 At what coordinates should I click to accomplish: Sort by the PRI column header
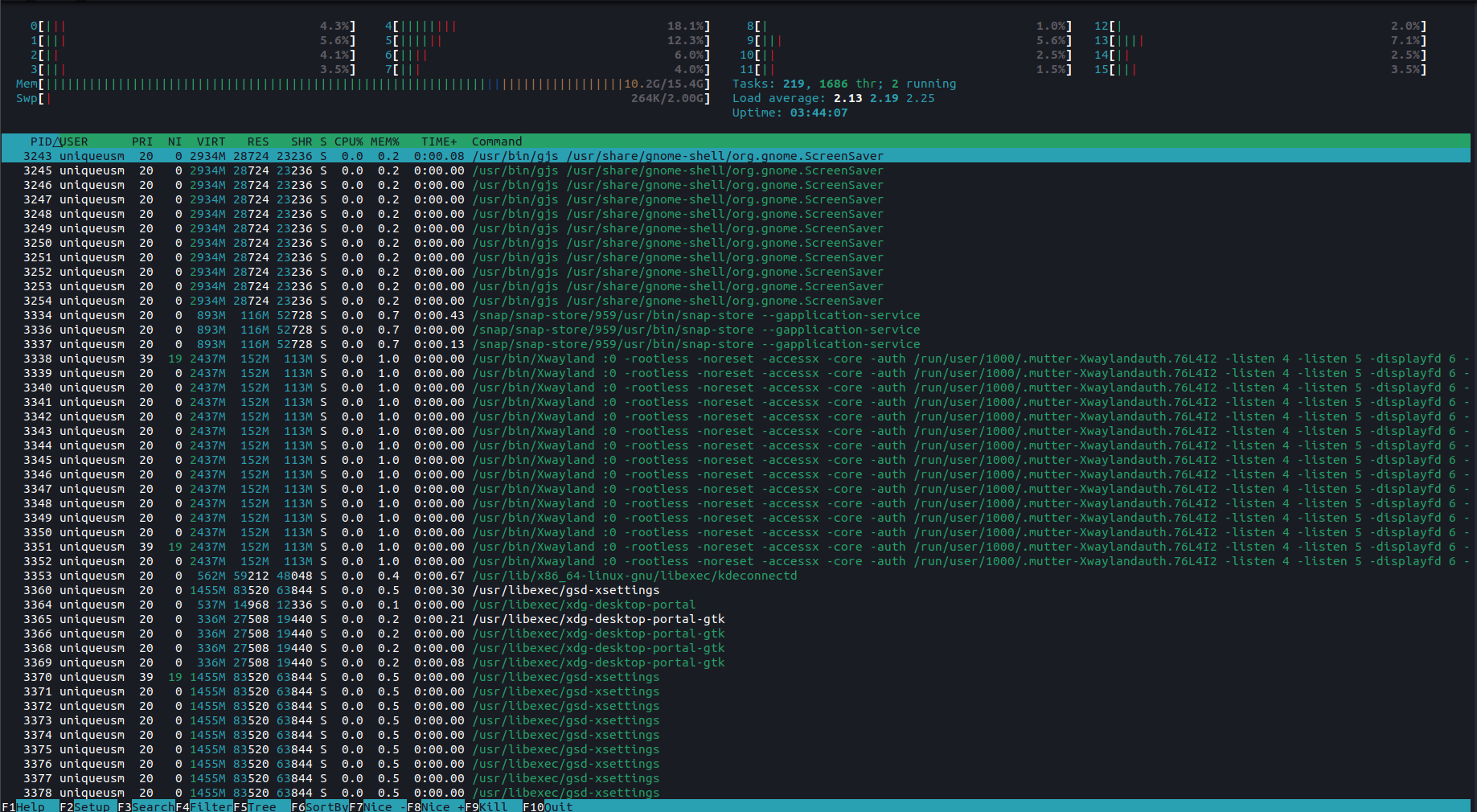tap(142, 141)
